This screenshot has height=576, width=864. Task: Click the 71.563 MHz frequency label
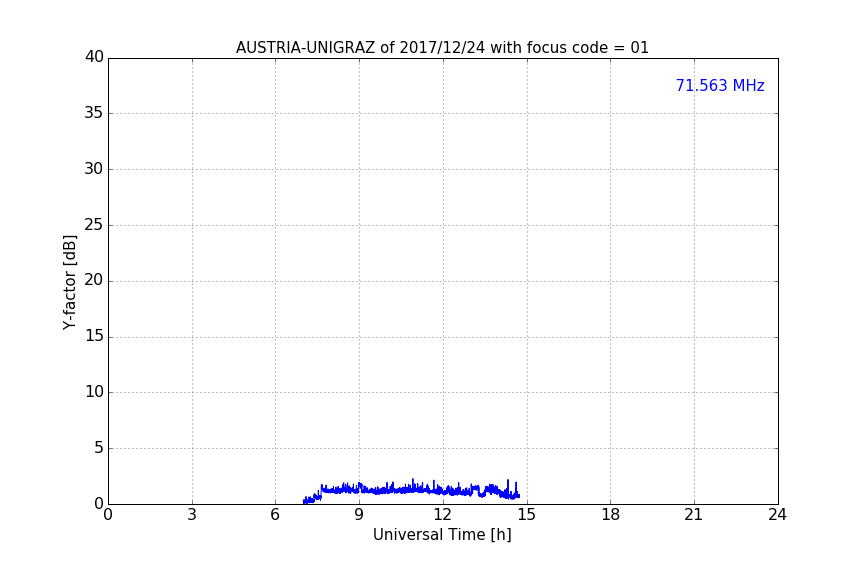click(x=720, y=86)
